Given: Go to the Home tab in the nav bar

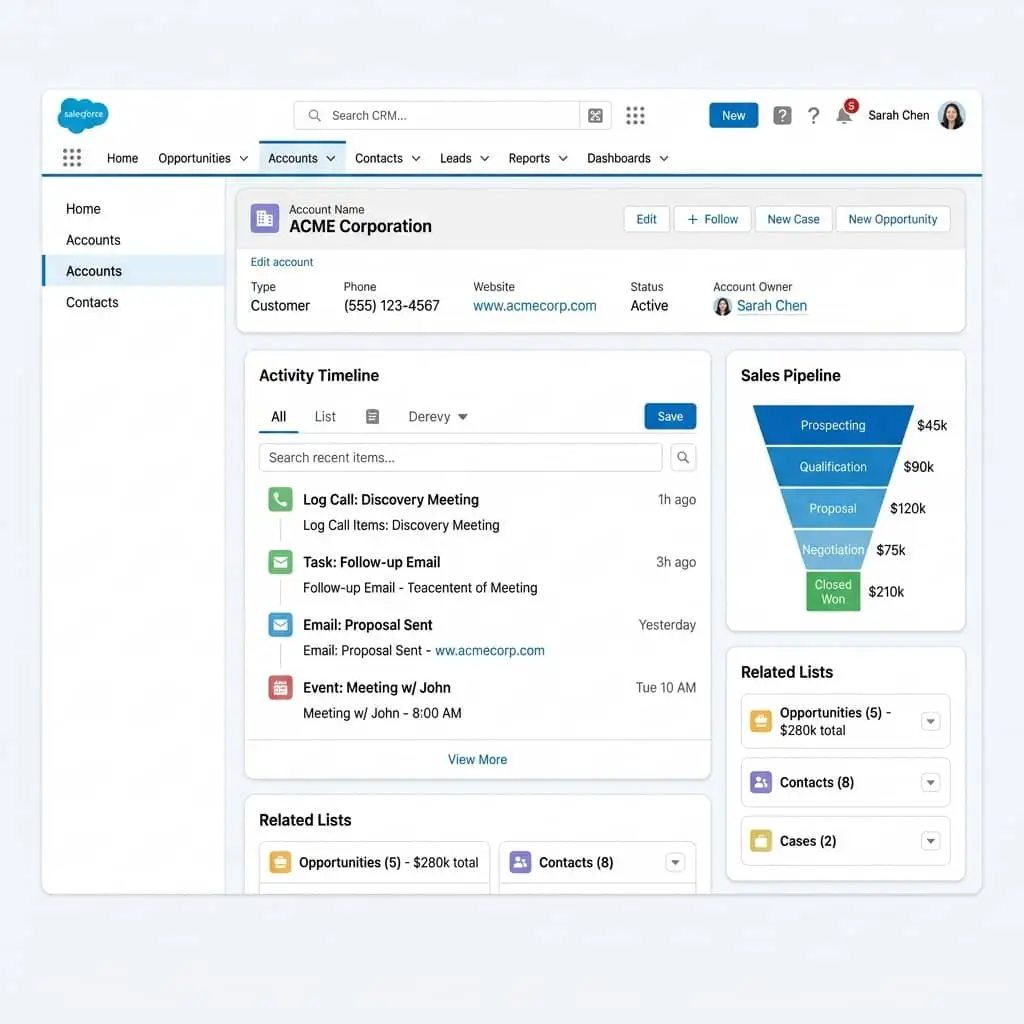Looking at the screenshot, I should tap(122, 158).
